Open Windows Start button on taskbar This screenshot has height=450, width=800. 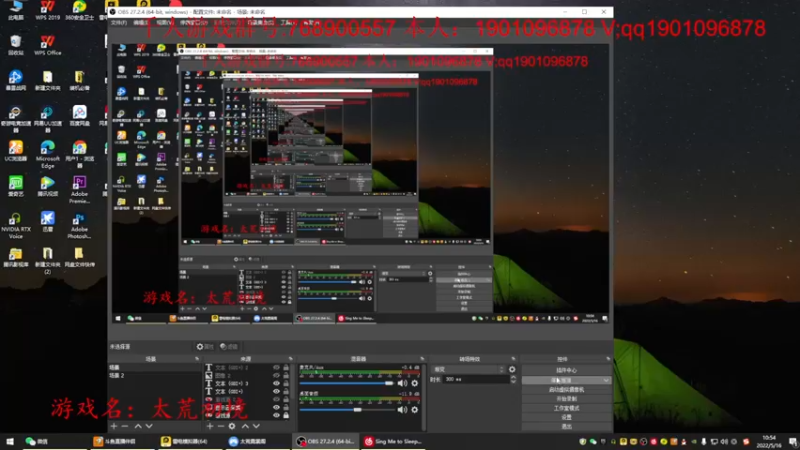[x=10, y=441]
